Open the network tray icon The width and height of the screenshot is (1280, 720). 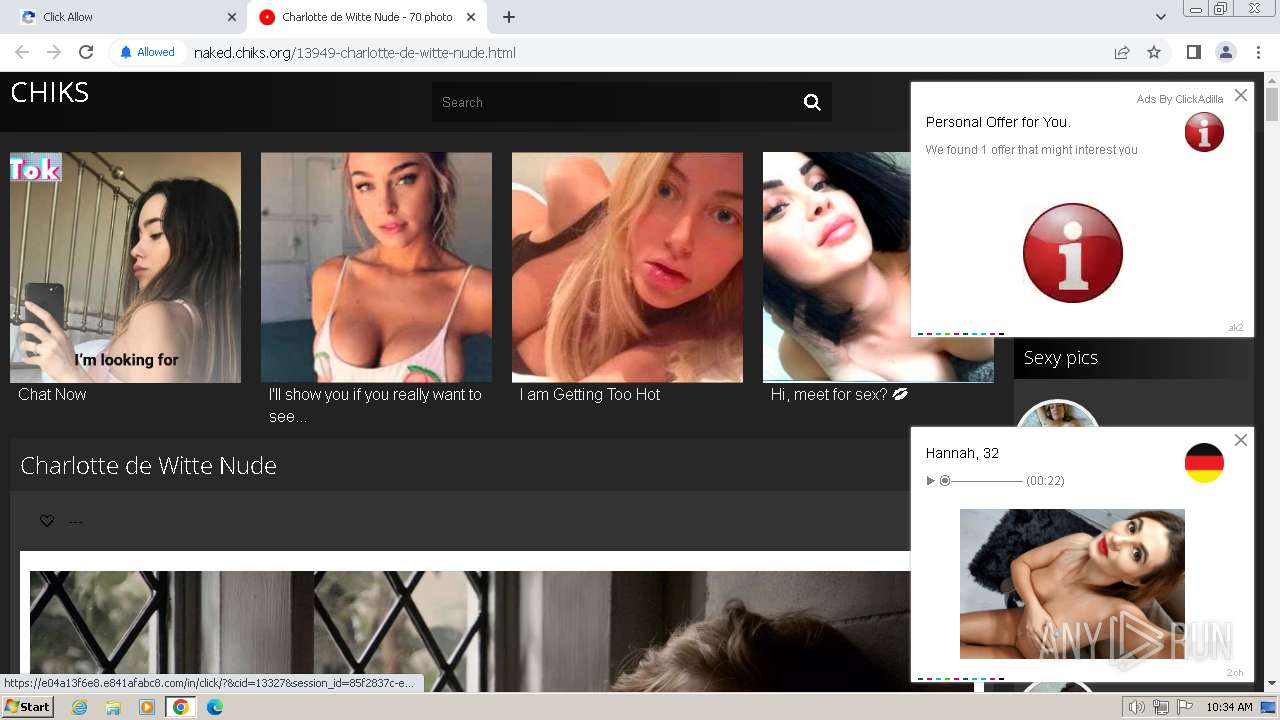coord(1160,707)
